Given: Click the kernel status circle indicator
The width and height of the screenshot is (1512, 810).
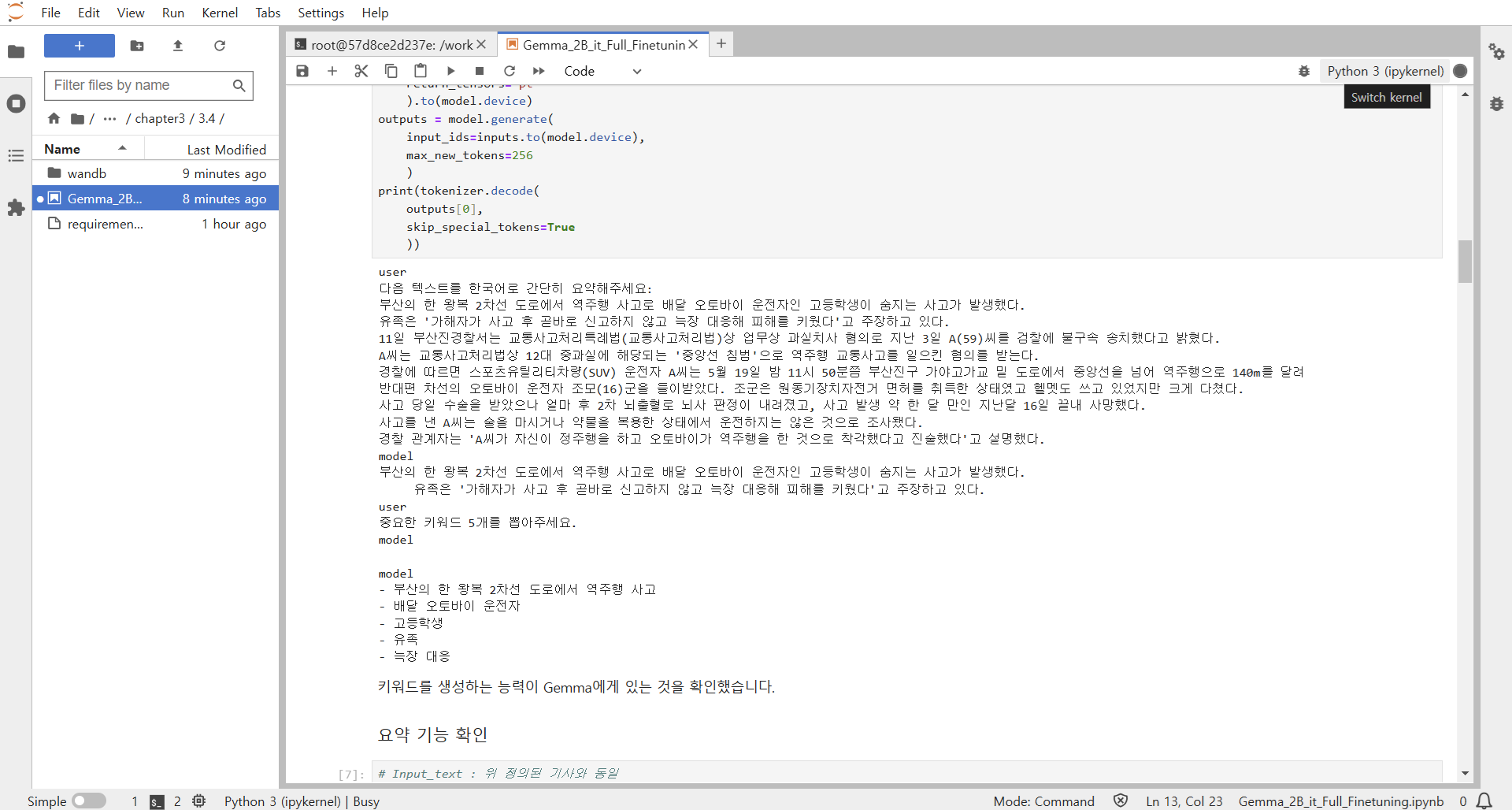Looking at the screenshot, I should pos(1460,71).
